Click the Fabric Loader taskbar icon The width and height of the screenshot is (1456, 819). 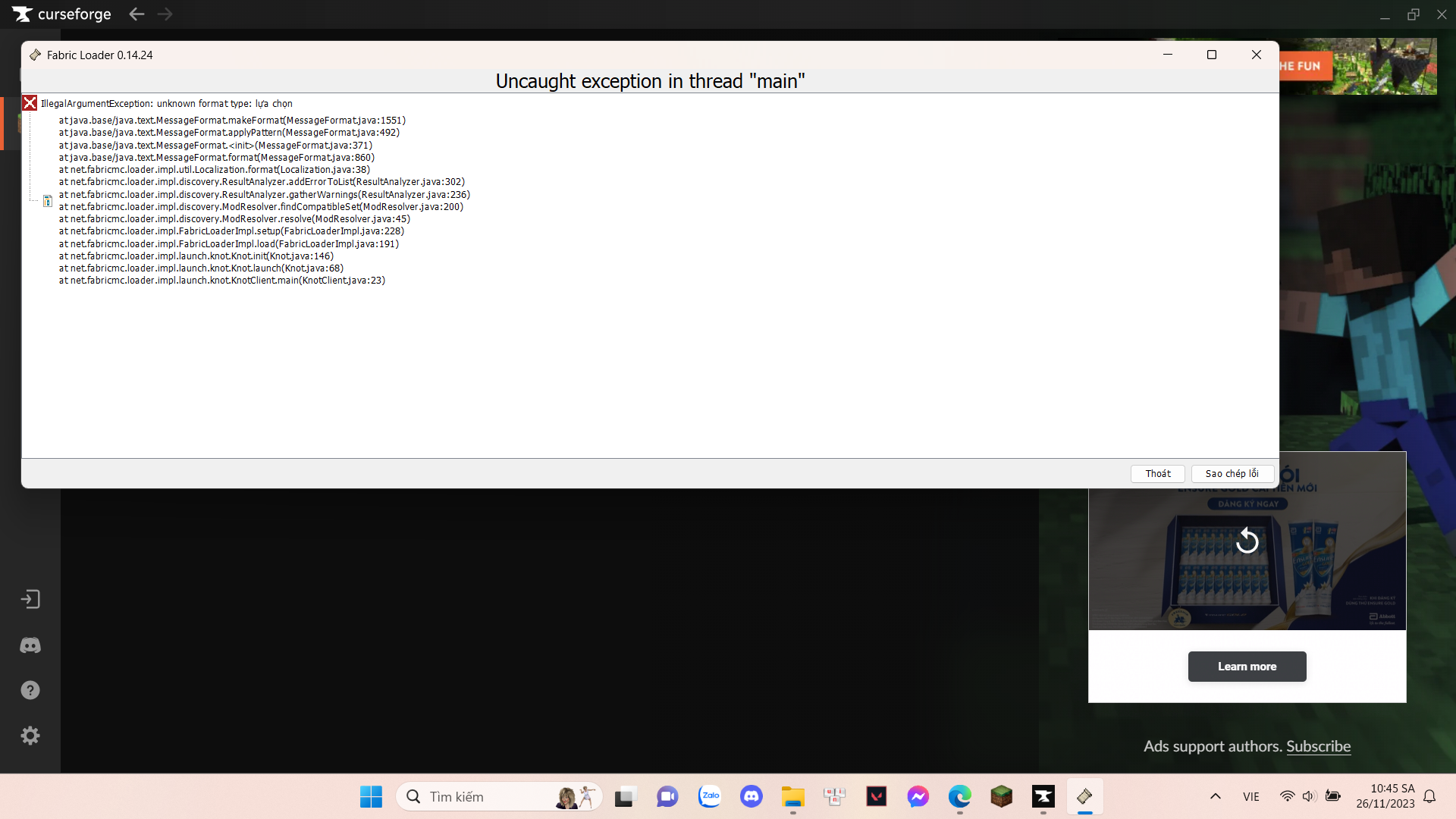(1084, 796)
